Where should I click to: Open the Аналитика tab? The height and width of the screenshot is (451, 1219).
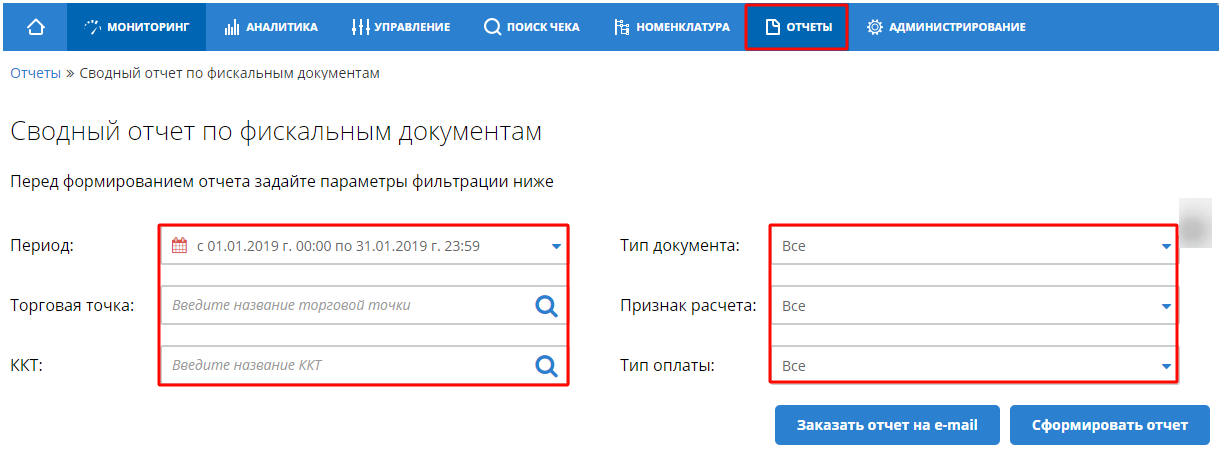[271, 27]
